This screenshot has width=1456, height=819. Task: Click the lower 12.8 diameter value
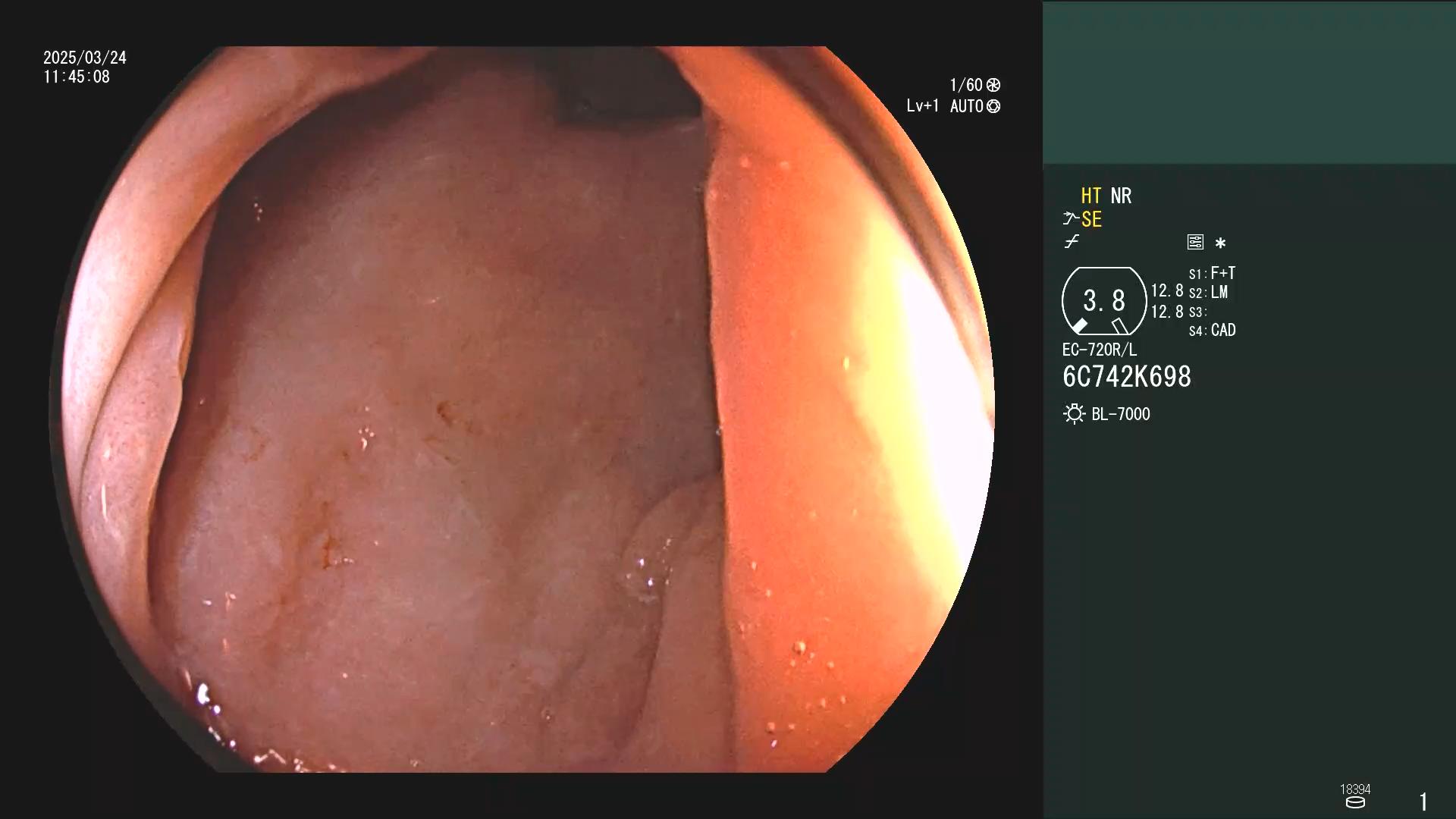tap(1167, 312)
